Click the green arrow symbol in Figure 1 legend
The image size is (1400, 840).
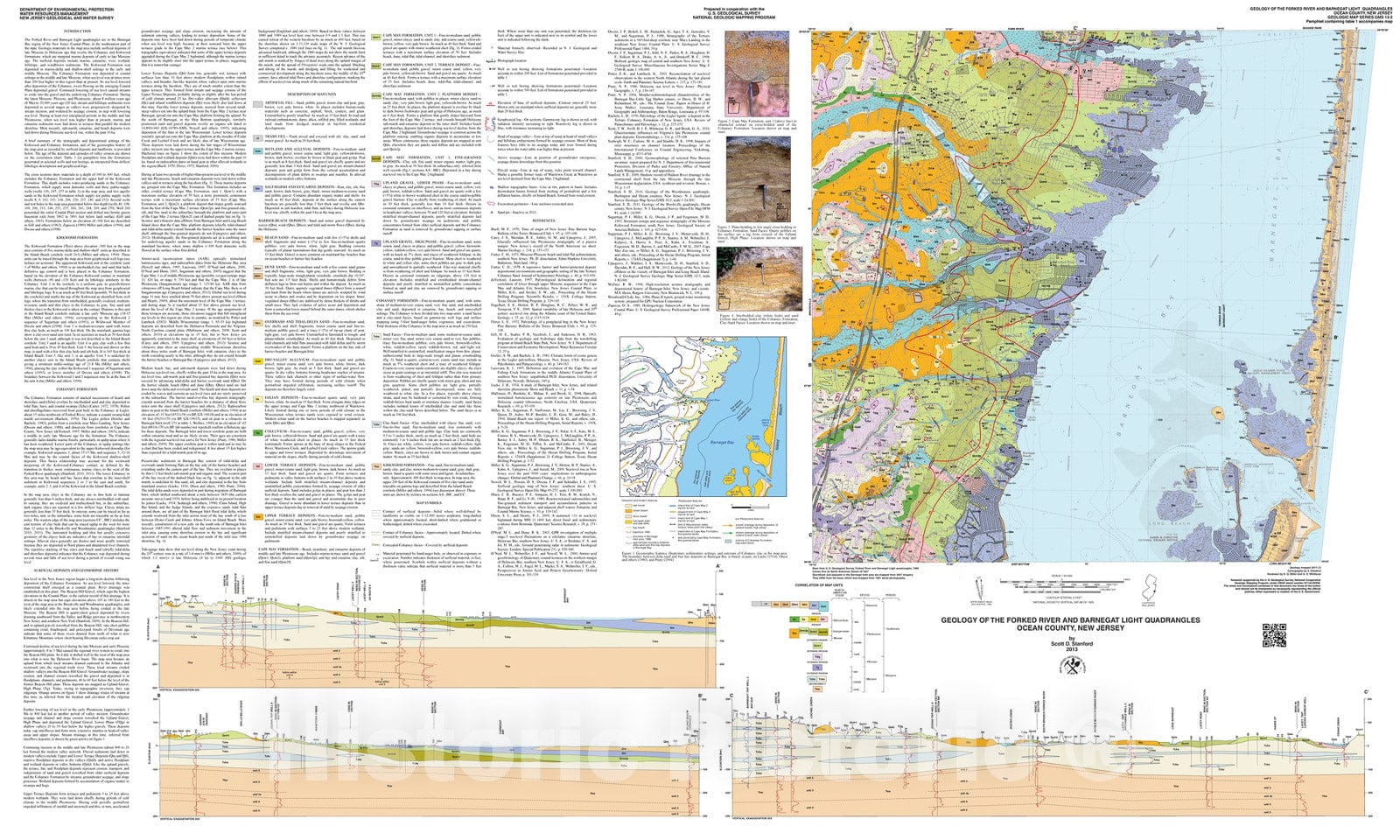tap(726, 534)
